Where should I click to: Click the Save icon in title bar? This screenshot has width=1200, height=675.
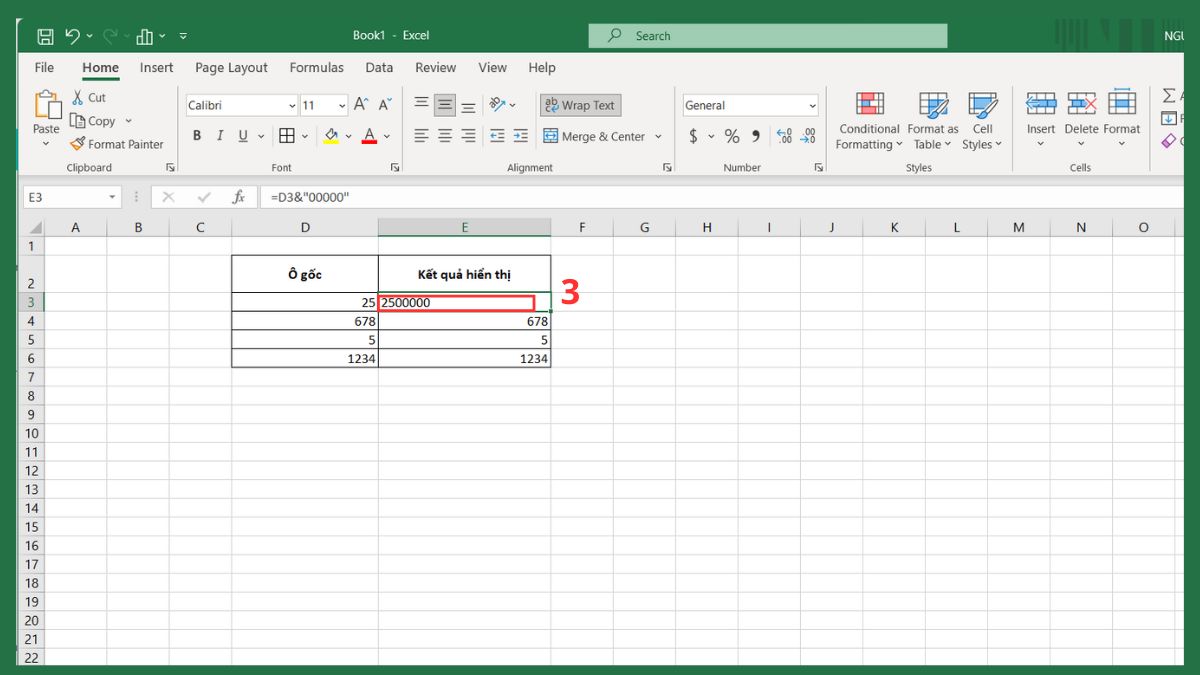coord(45,37)
